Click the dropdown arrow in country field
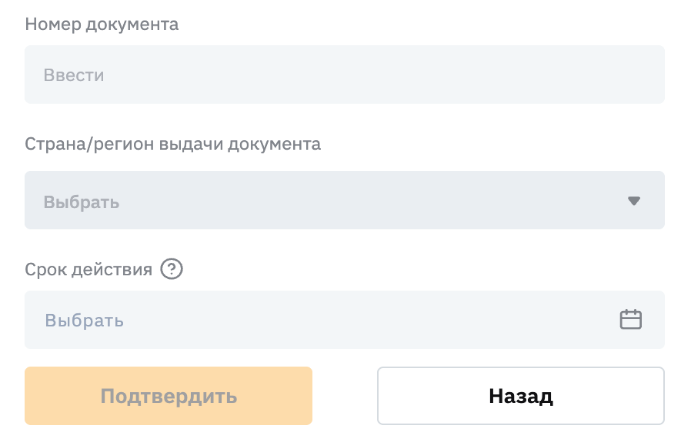Image resolution: width=691 pixels, height=444 pixels. point(633,201)
